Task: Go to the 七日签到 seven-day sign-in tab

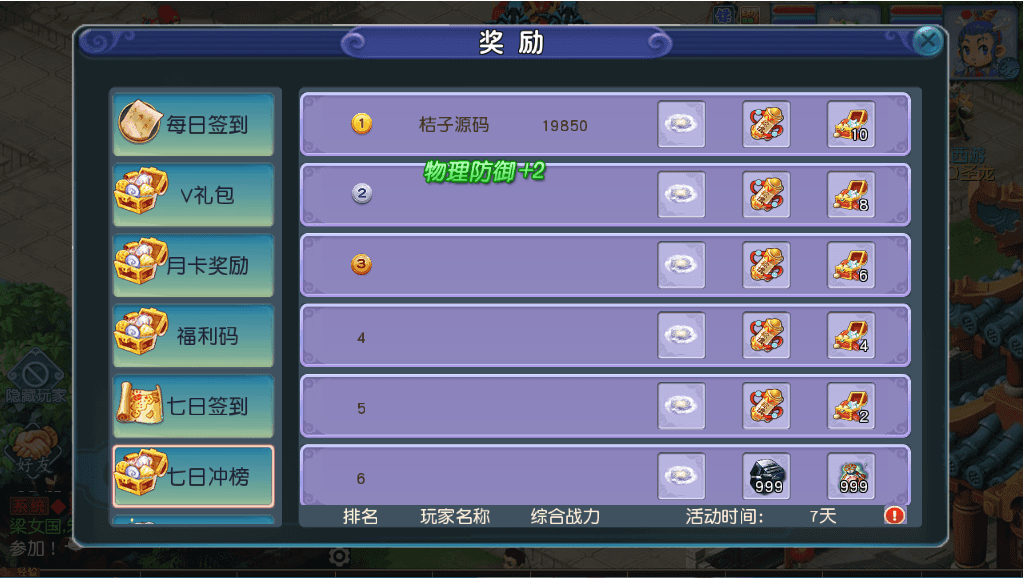Action: (193, 406)
